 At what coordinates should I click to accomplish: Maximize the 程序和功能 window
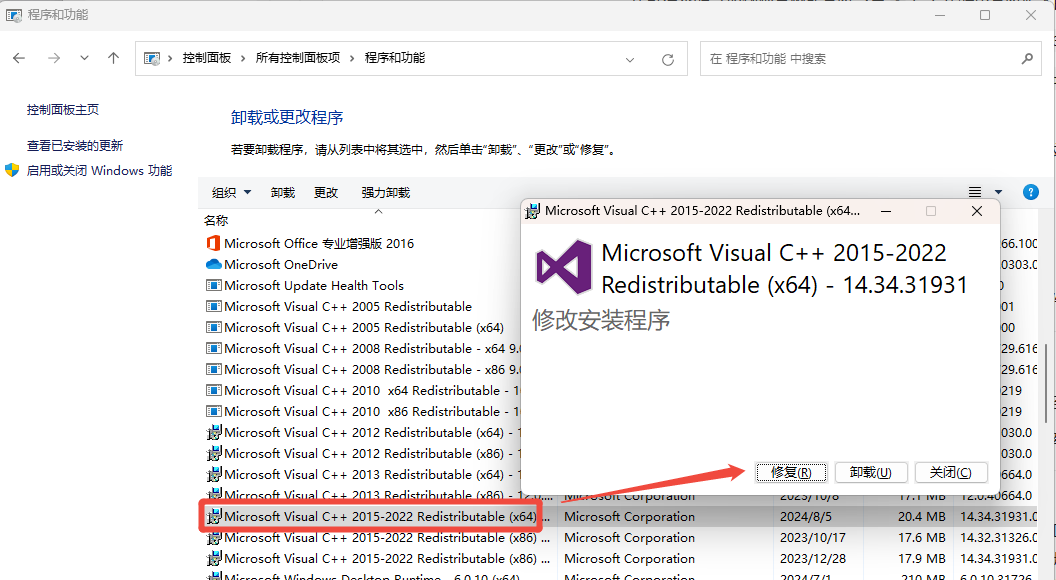(985, 15)
